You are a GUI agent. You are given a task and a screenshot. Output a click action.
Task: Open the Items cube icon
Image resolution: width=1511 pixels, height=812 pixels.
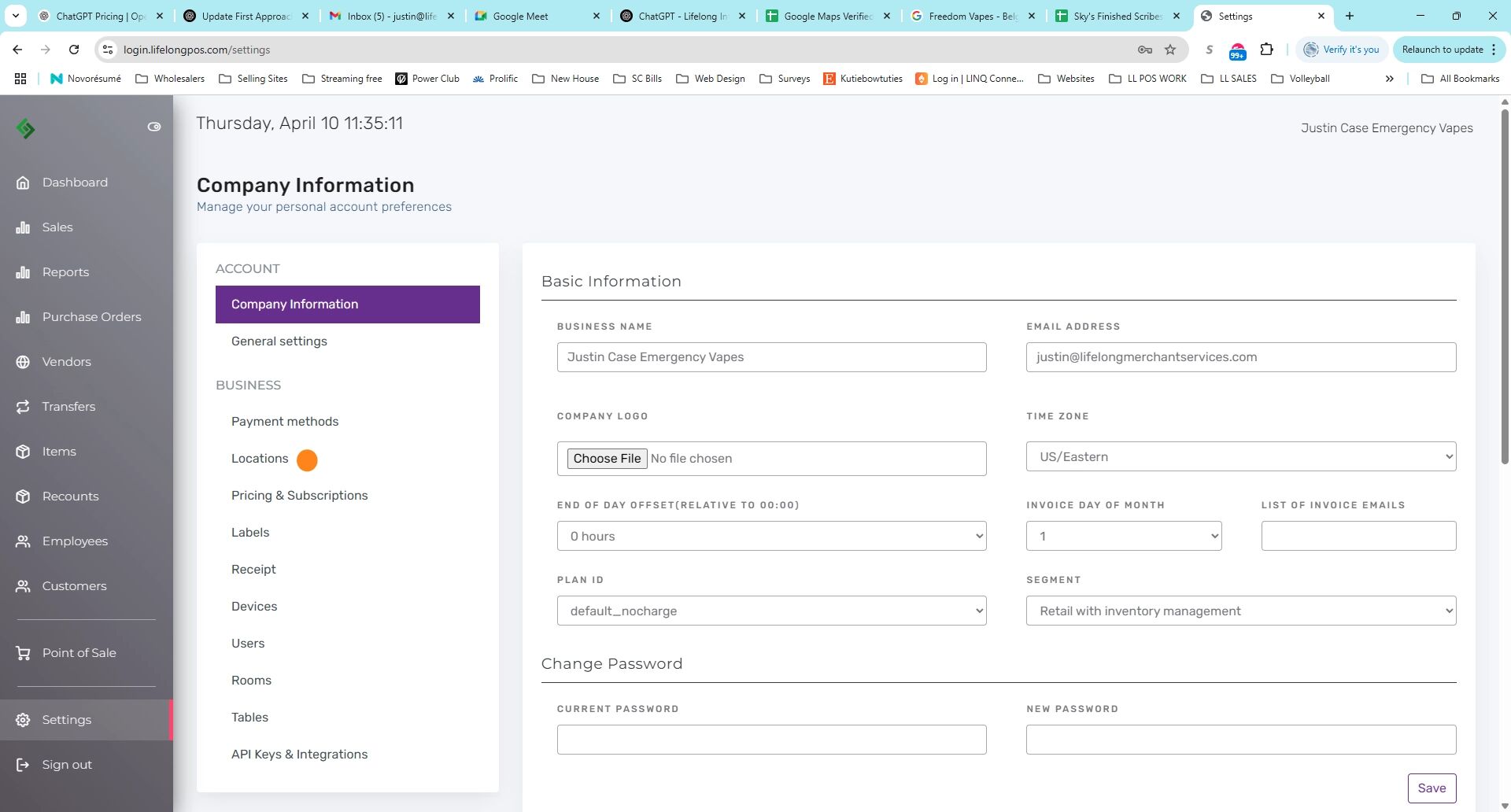point(23,452)
